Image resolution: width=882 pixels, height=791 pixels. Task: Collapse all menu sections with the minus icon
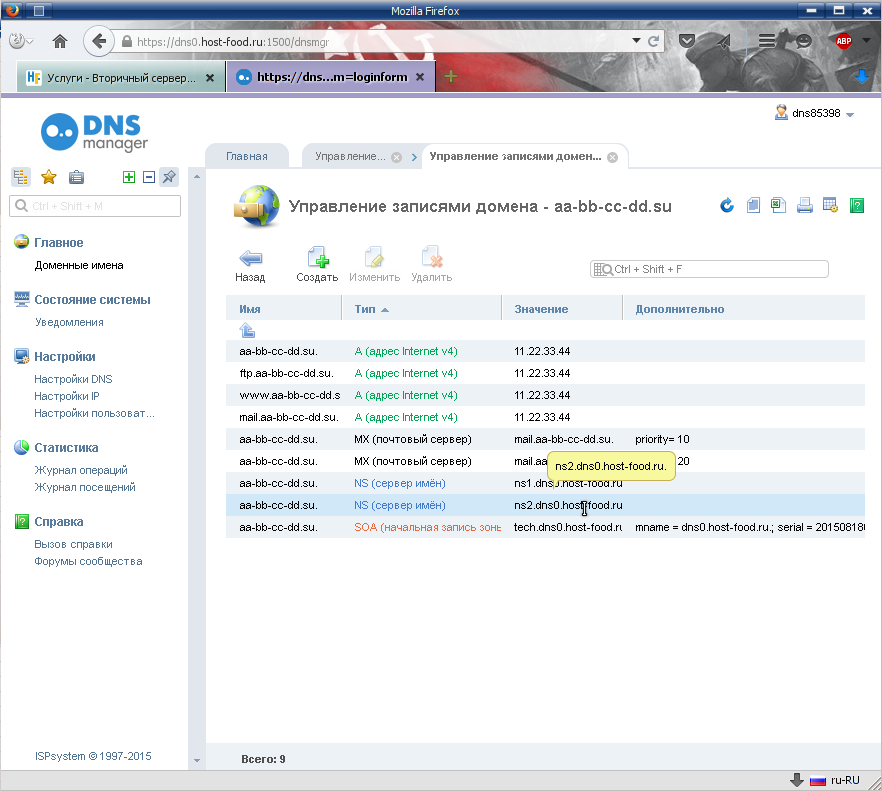click(x=149, y=177)
